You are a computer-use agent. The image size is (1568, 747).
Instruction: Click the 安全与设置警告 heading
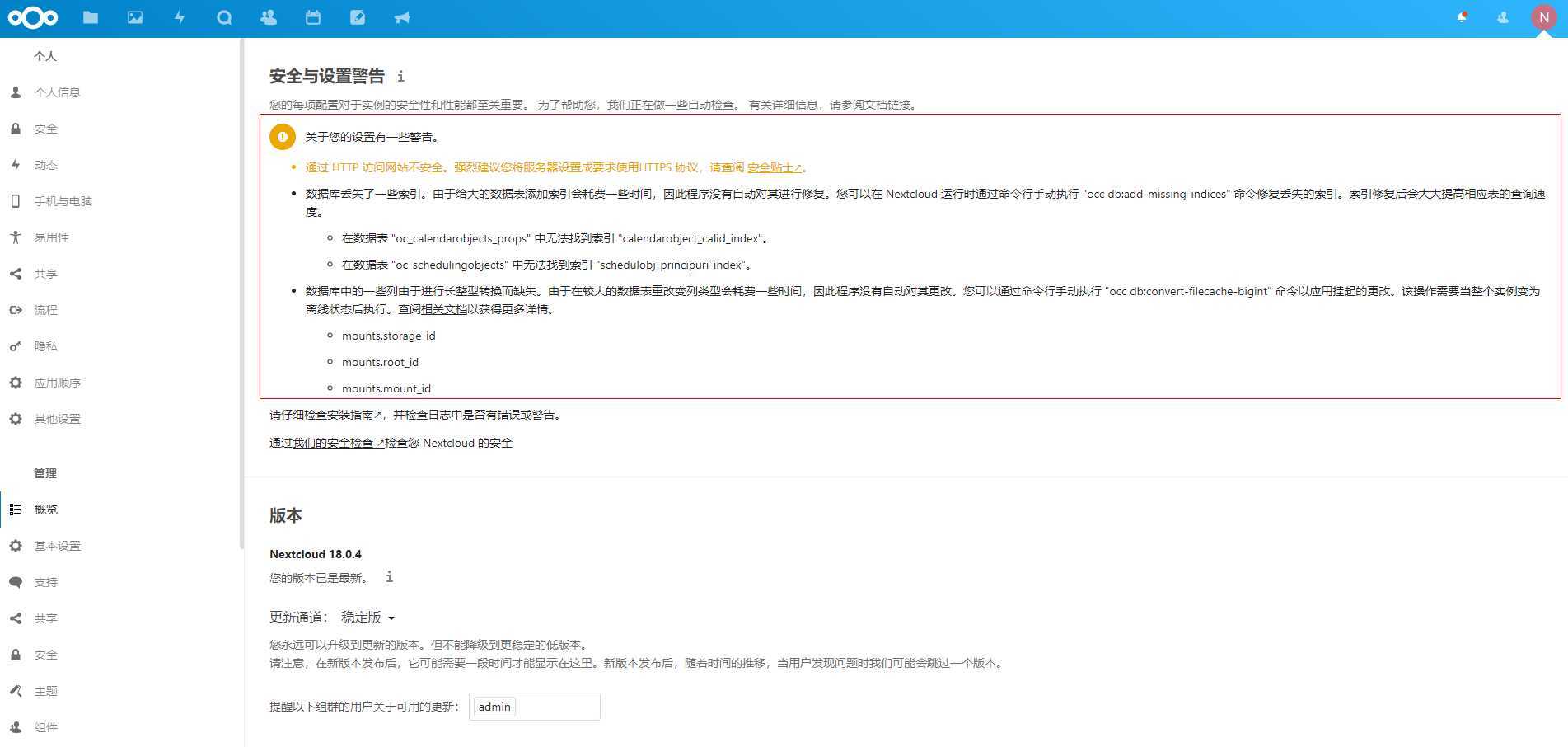pos(327,76)
